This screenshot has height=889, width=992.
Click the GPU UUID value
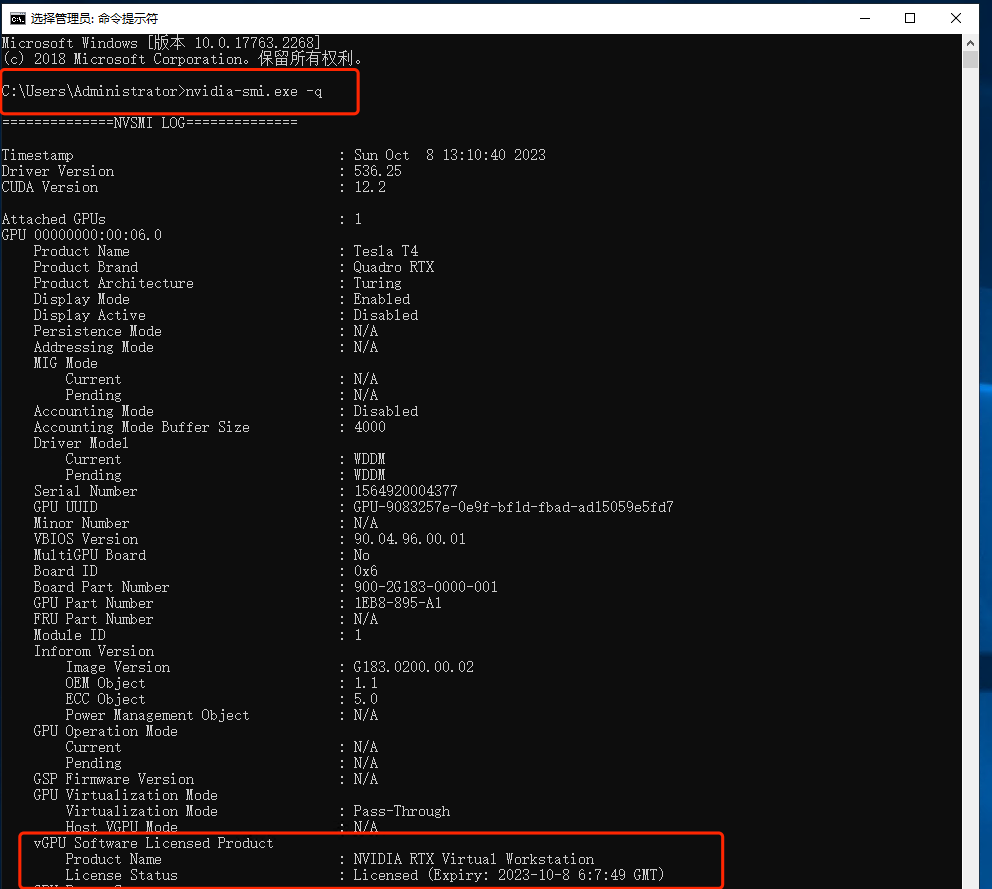[x=514, y=507]
